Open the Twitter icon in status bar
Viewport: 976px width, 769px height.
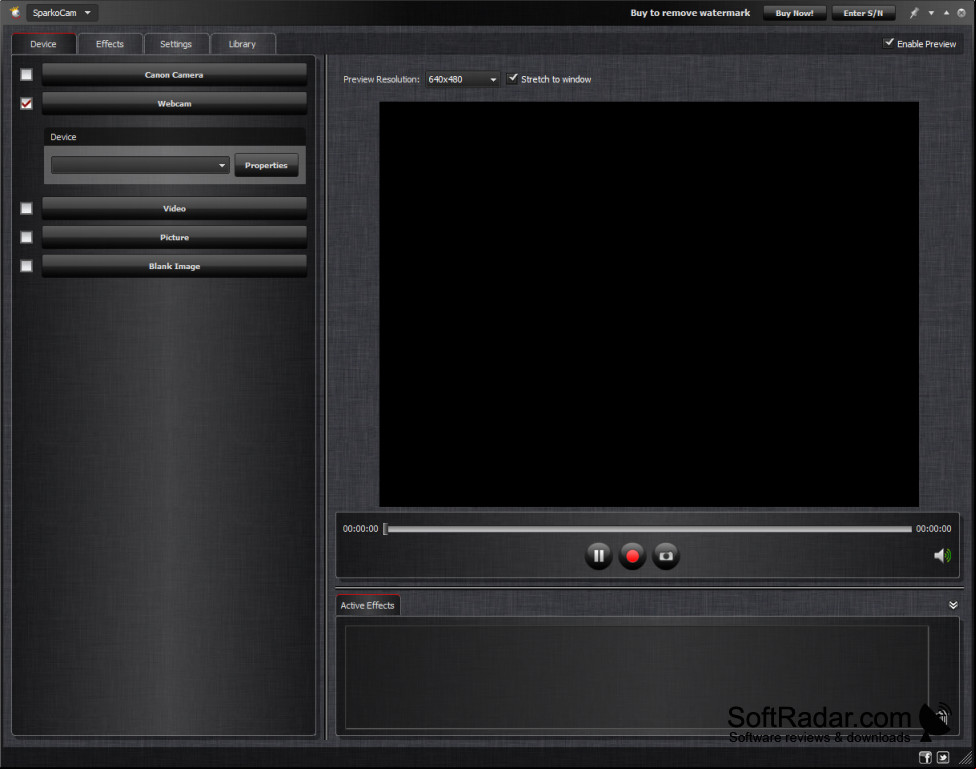[944, 757]
